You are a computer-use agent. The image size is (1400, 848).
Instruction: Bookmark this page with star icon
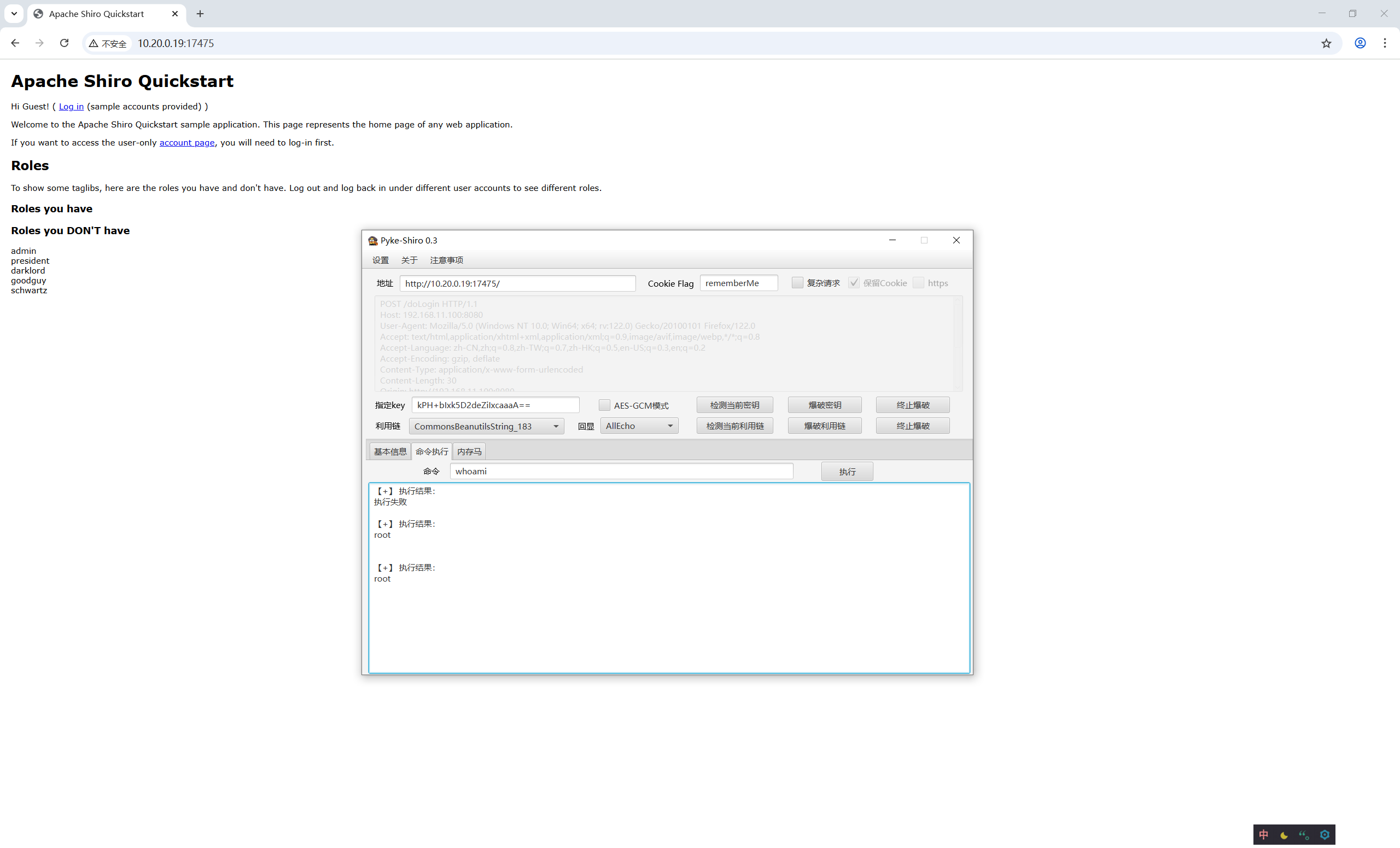click(x=1326, y=43)
